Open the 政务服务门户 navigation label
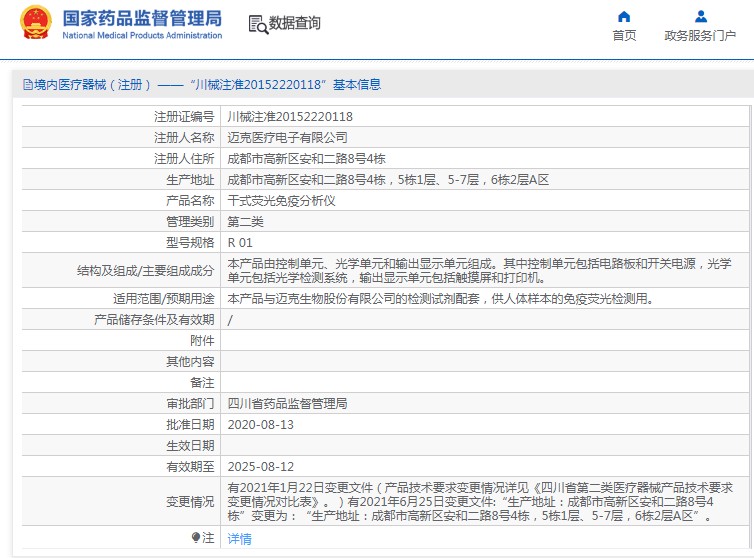 [700, 36]
